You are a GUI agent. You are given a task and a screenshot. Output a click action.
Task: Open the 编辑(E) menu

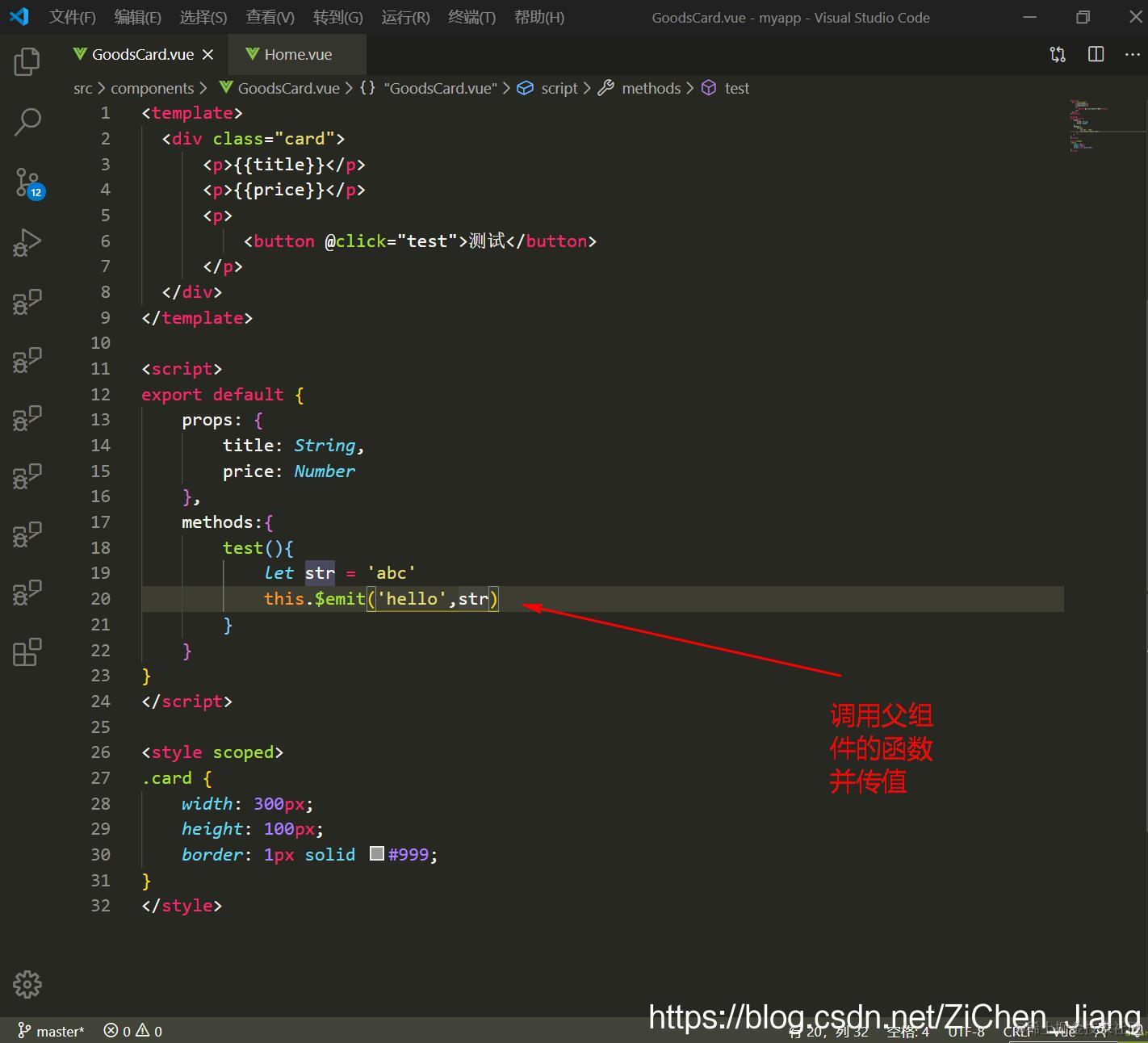[138, 17]
